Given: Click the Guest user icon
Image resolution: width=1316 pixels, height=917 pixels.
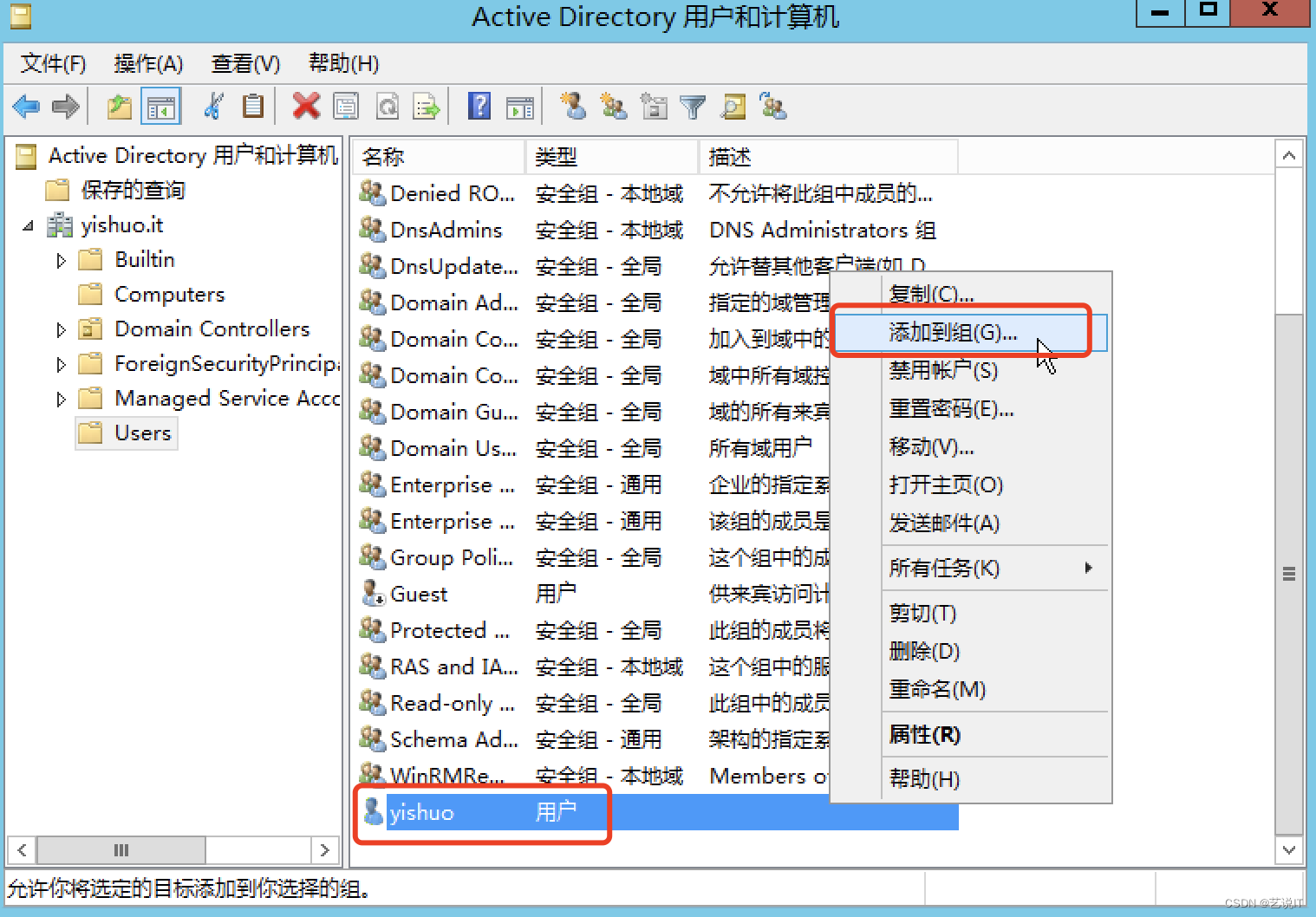Looking at the screenshot, I should (373, 593).
